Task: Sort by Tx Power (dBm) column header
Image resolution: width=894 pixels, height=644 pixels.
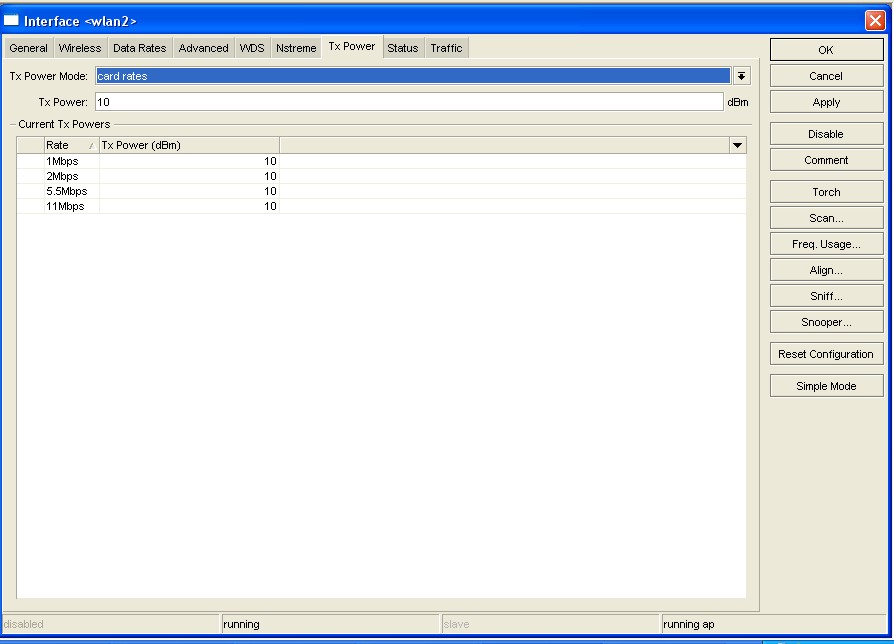Action: pos(189,145)
